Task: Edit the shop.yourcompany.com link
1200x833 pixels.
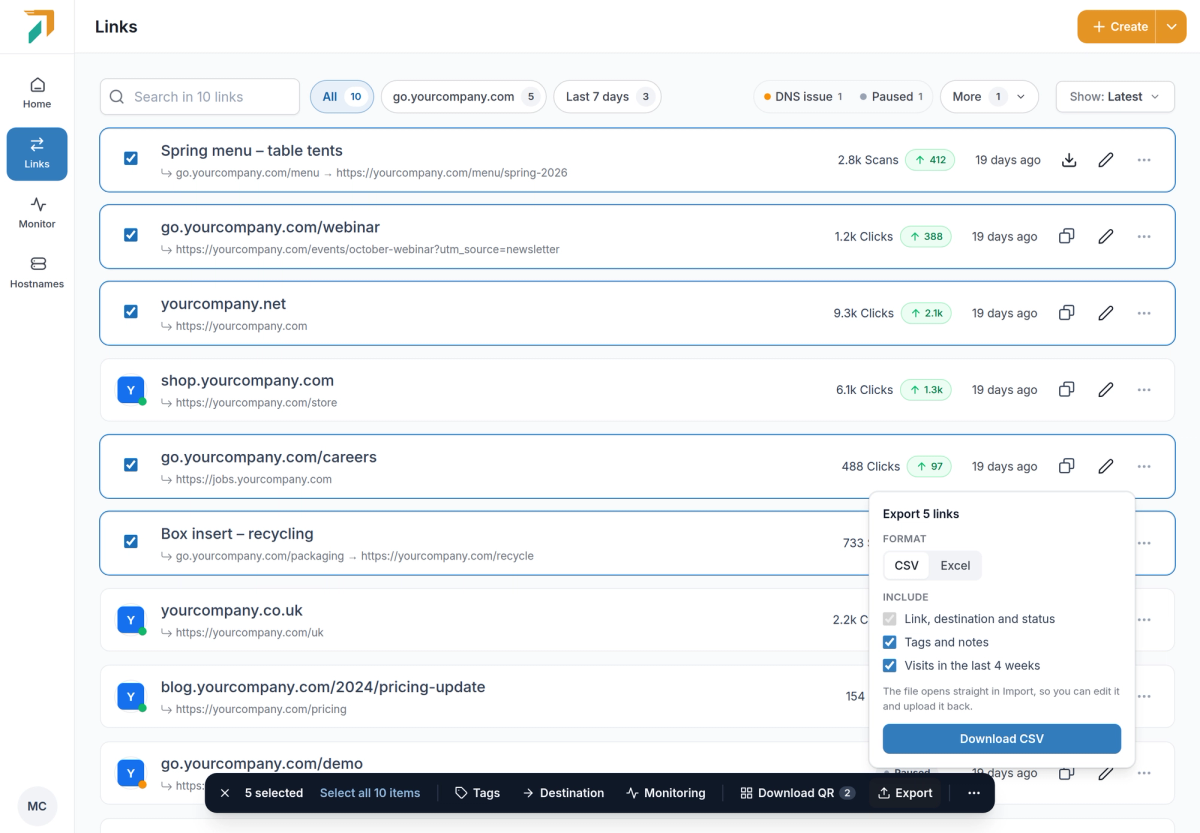Action: coord(1106,390)
